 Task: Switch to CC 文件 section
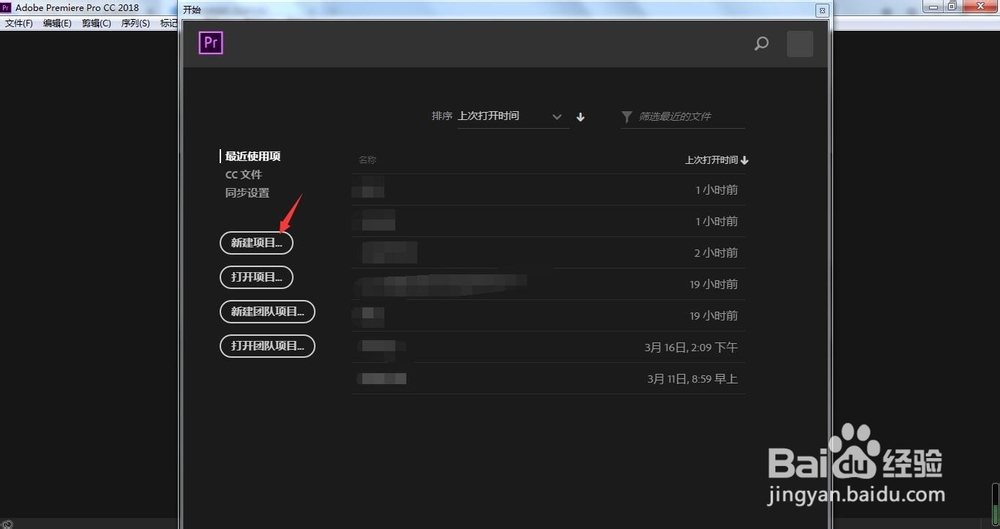(244, 175)
